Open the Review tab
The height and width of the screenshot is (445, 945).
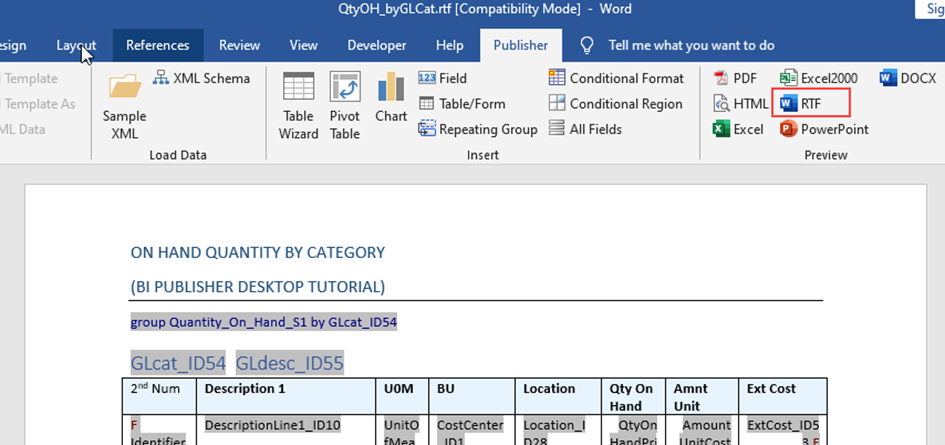click(x=239, y=45)
